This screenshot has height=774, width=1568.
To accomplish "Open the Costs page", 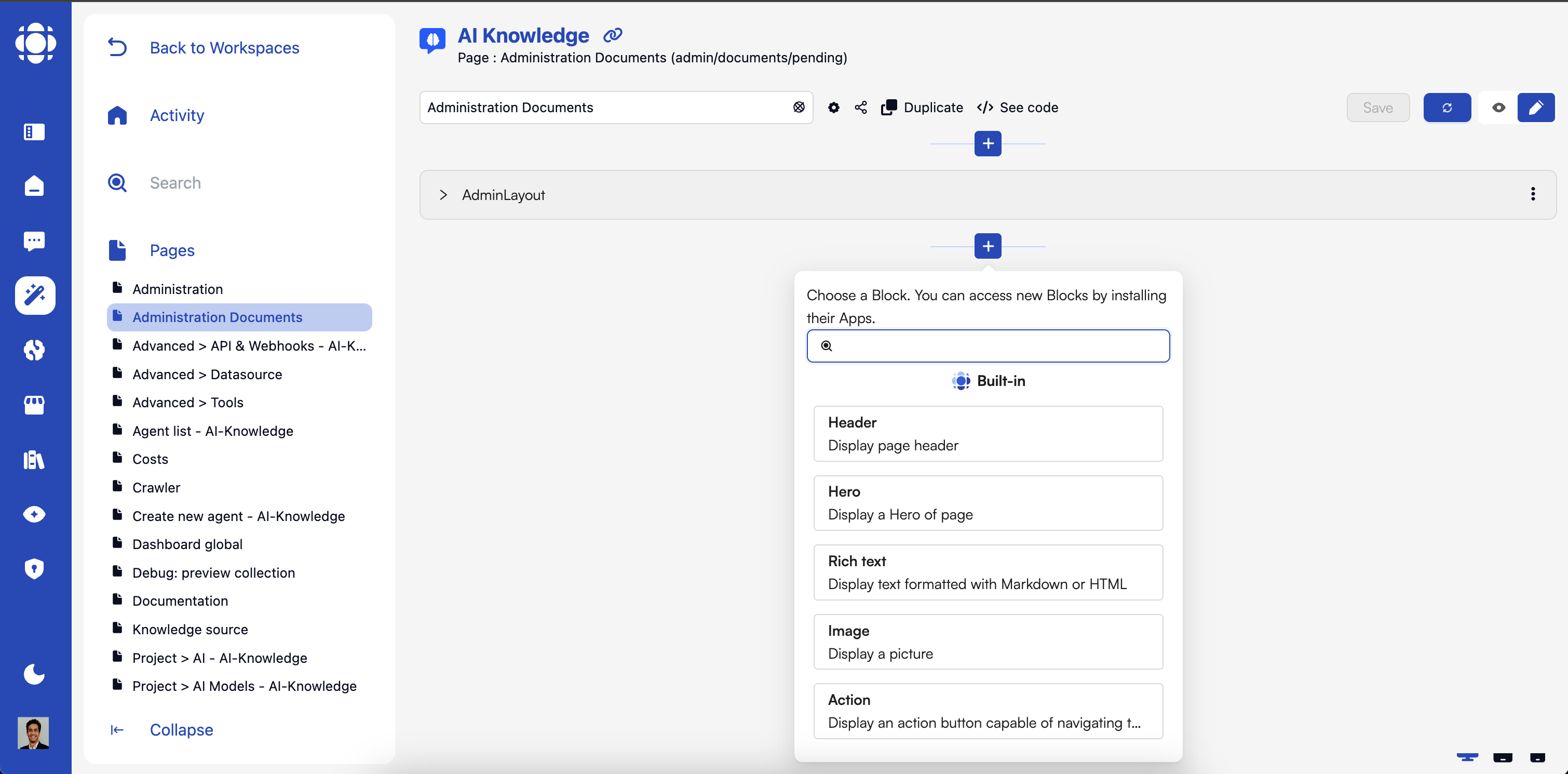I will [x=151, y=459].
